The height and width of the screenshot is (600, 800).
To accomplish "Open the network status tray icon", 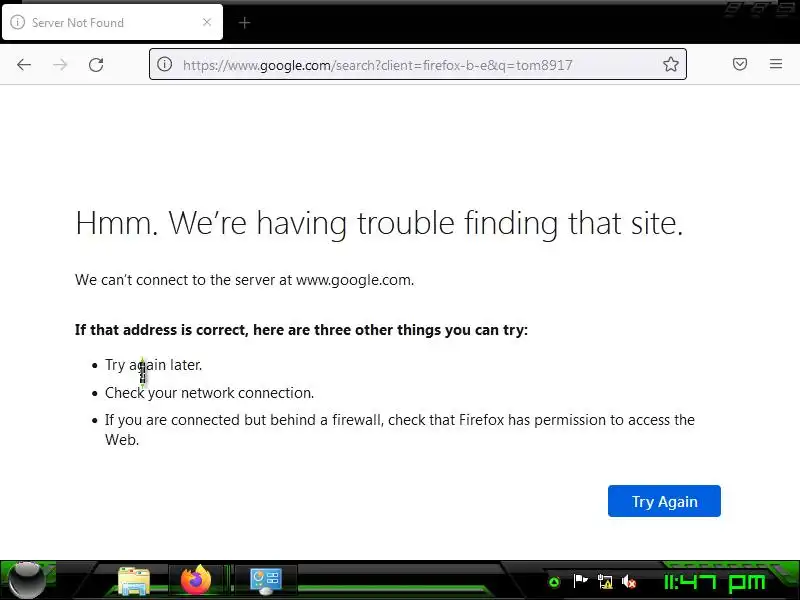I will [x=605, y=581].
